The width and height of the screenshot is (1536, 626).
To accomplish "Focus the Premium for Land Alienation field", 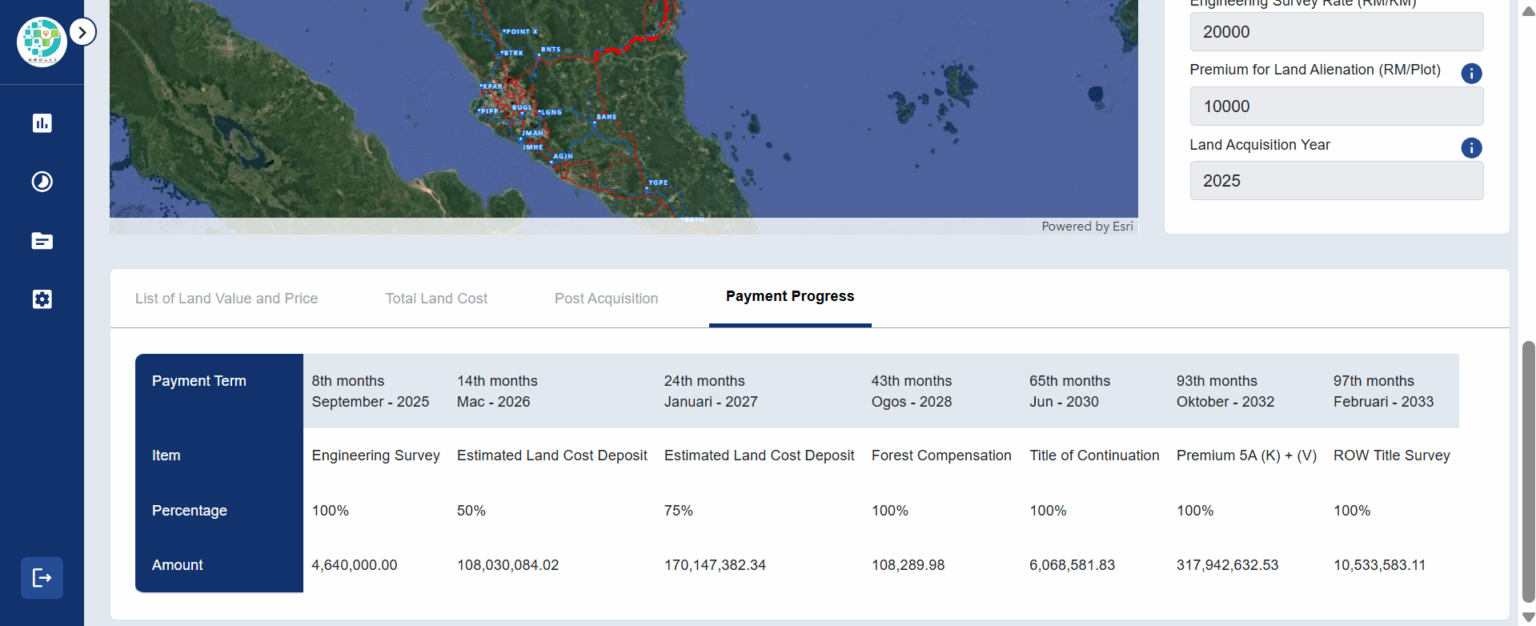I will pyautogui.click(x=1336, y=106).
